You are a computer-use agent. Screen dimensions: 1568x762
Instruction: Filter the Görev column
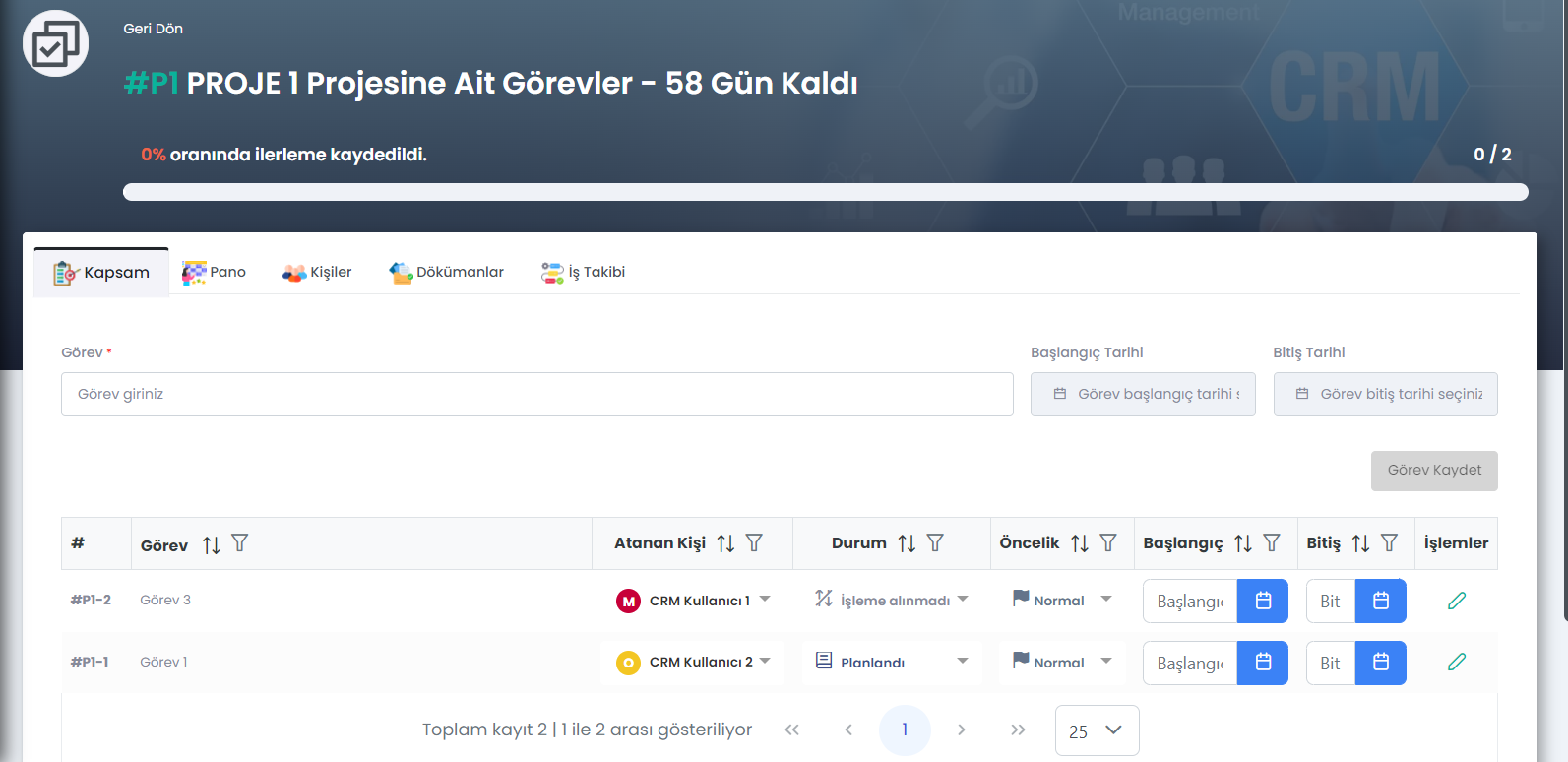tap(239, 542)
